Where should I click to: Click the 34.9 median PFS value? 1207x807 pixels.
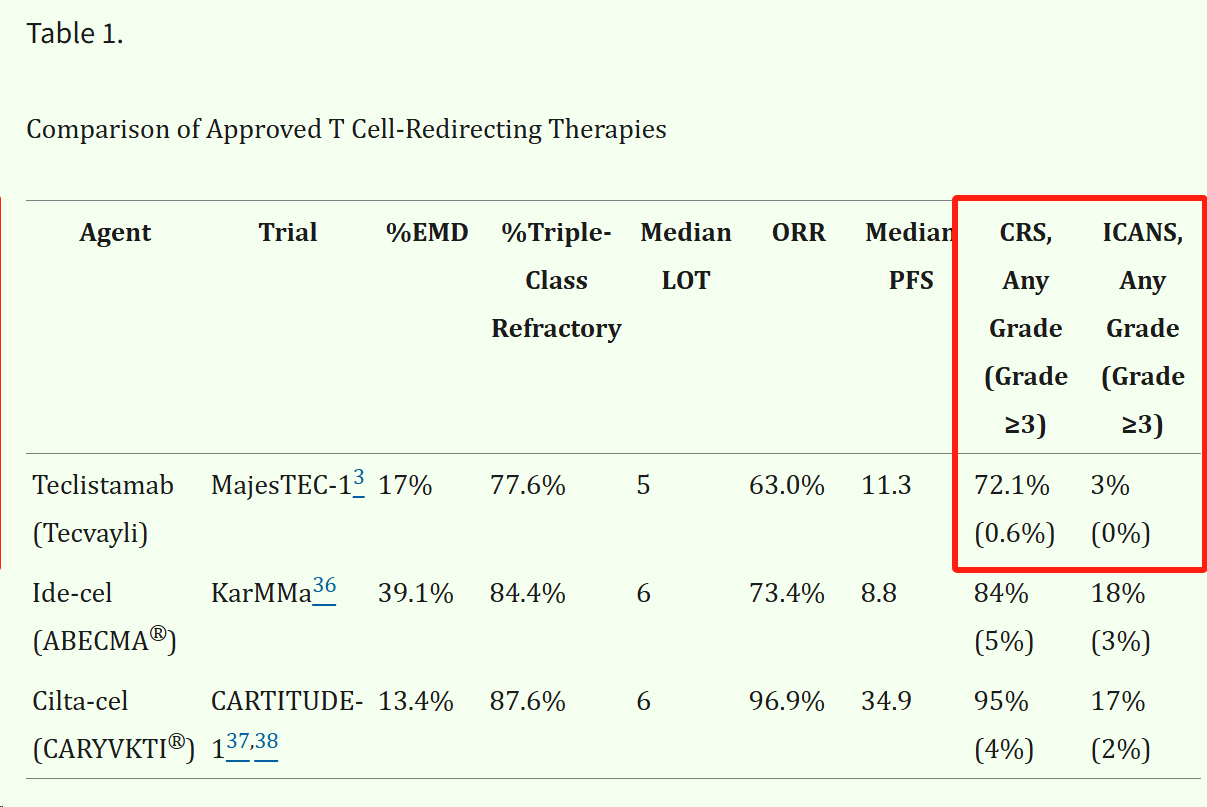pyautogui.click(x=886, y=702)
